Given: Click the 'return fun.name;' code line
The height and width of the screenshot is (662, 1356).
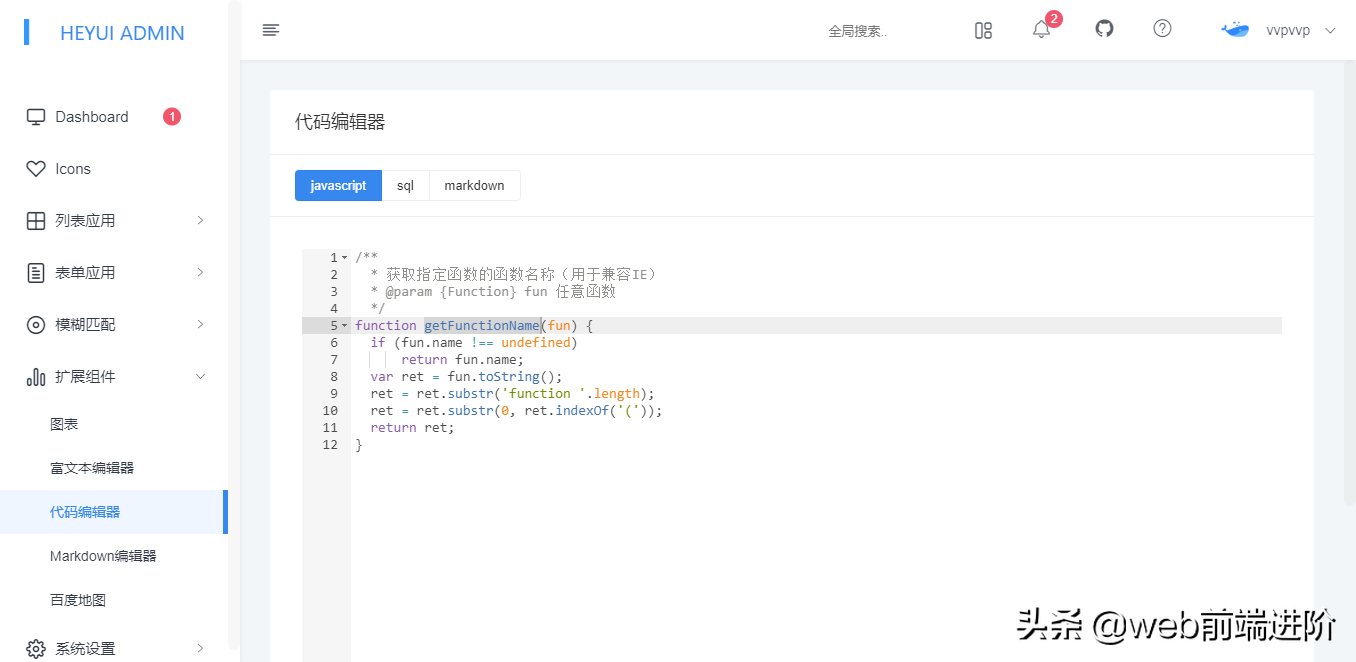Looking at the screenshot, I should 462,360.
